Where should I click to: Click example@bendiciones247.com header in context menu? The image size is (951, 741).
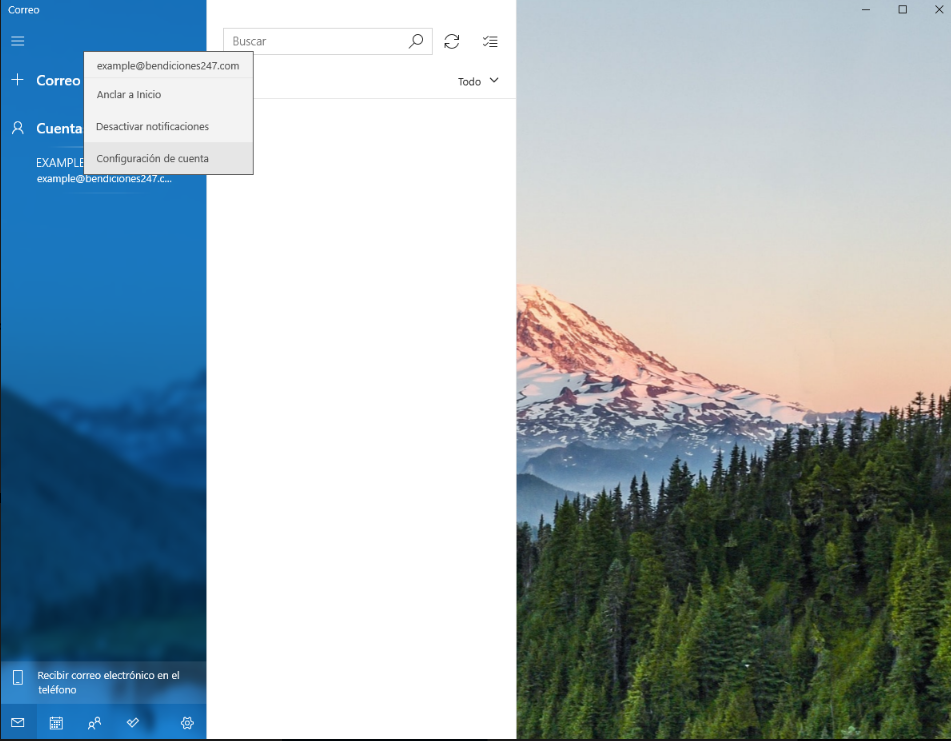point(168,65)
